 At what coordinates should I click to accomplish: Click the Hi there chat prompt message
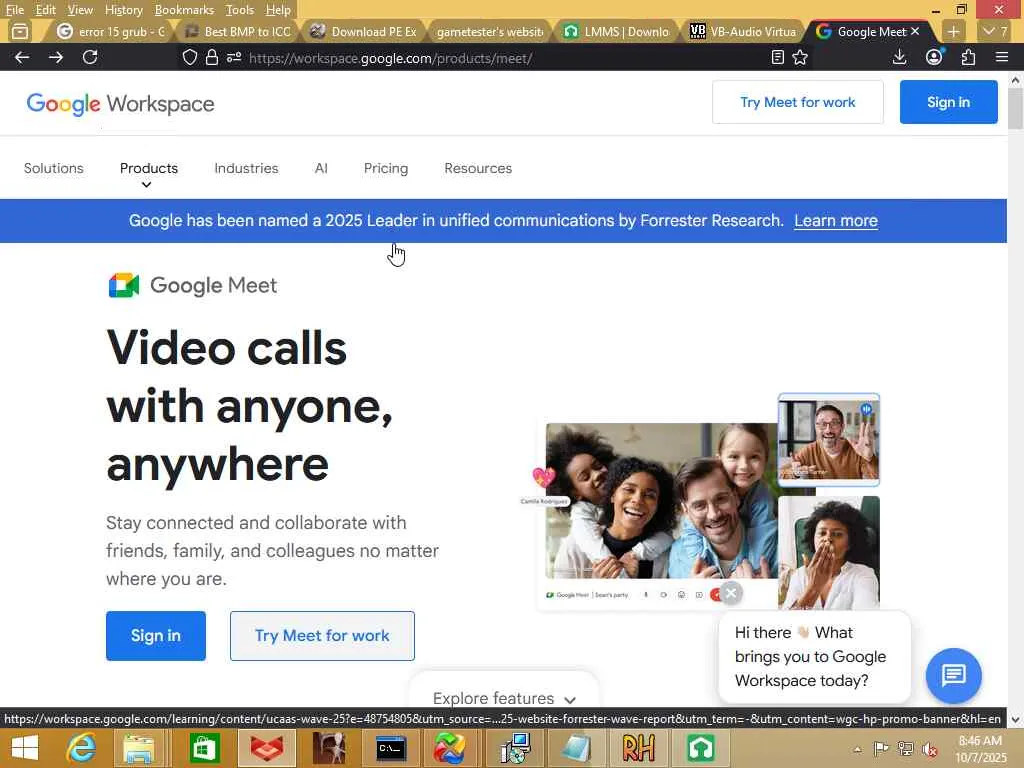pyautogui.click(x=814, y=656)
